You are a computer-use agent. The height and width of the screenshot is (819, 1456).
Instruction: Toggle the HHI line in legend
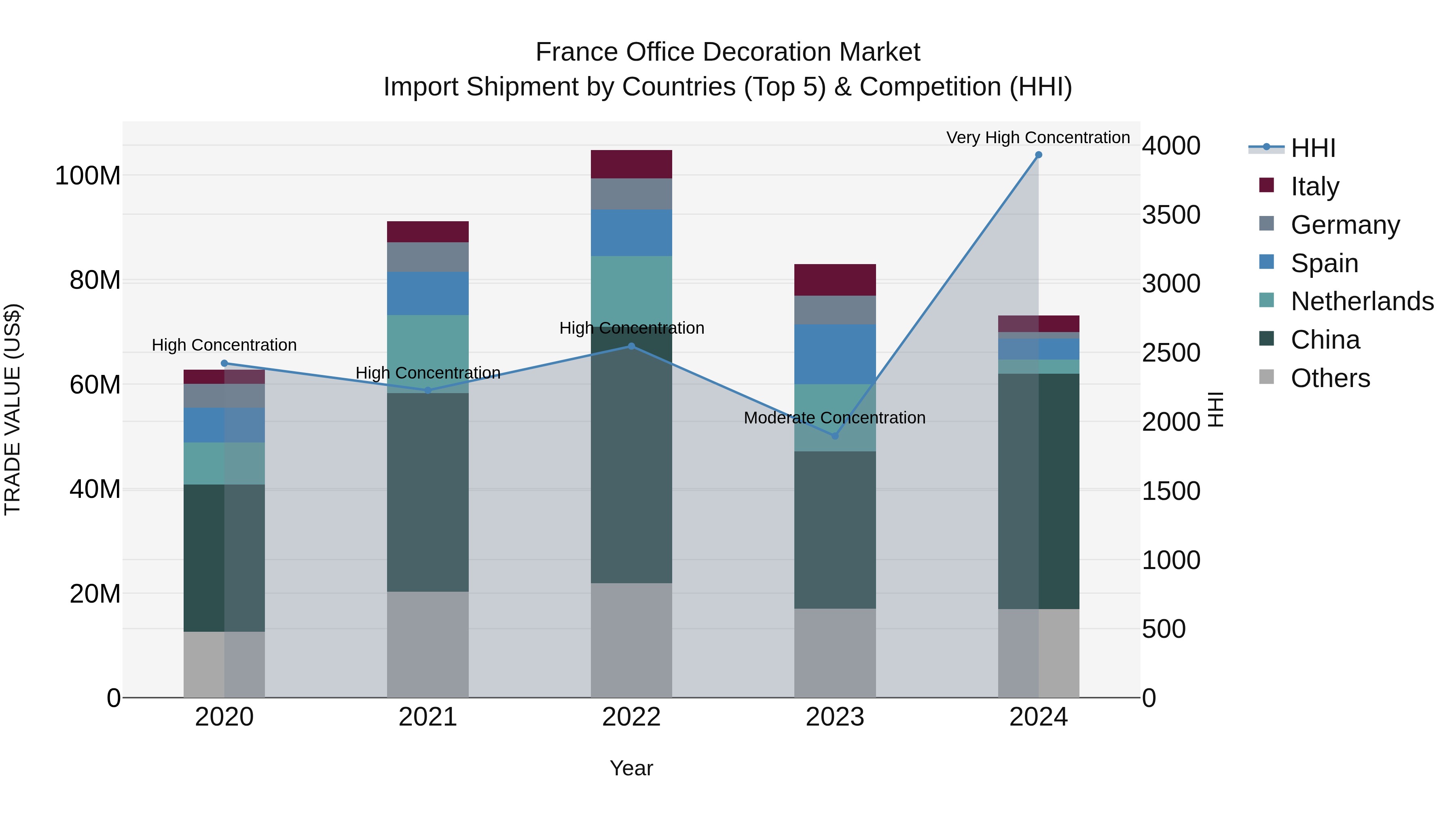[x=1292, y=148]
